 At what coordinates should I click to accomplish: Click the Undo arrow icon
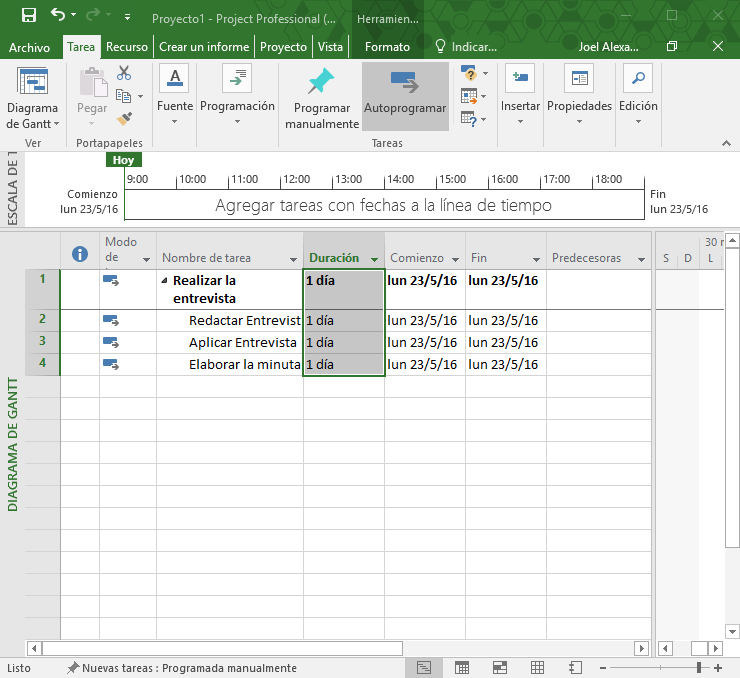[59, 16]
